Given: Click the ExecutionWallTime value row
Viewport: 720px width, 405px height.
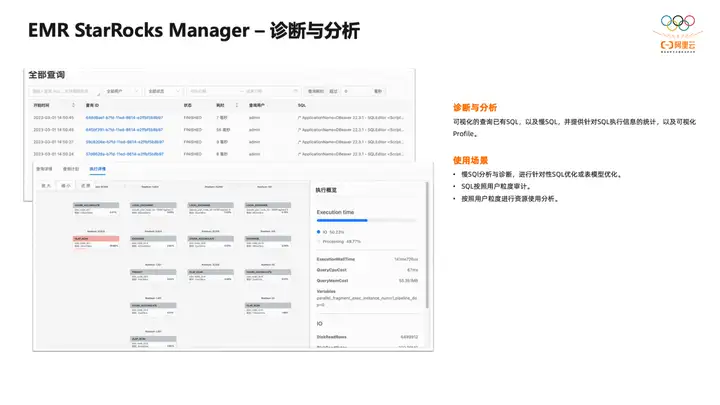Looking at the screenshot, I should click(x=367, y=259).
